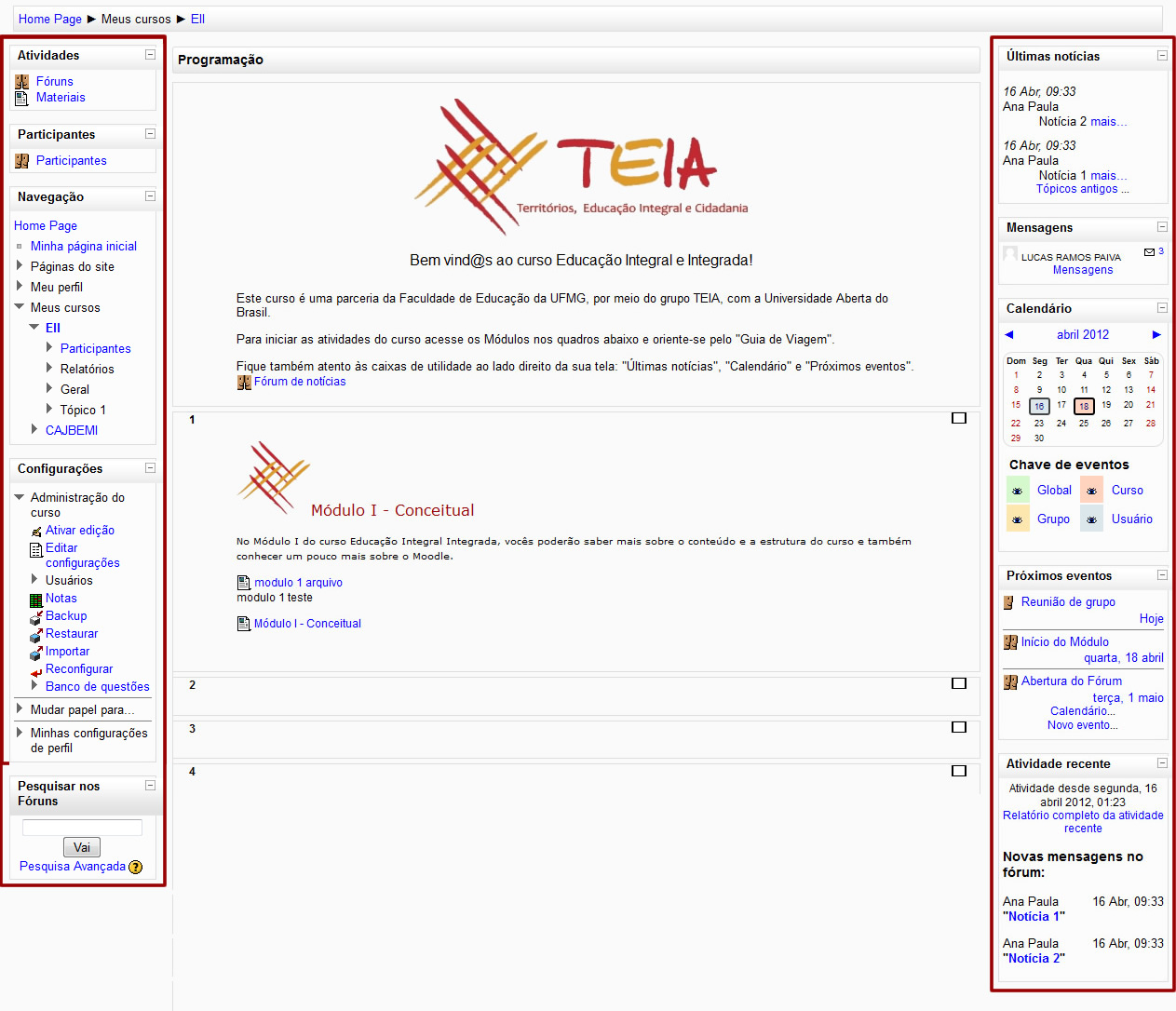Open CAJBEMI course in navigation
Image resolution: width=1176 pixels, height=1011 pixels.
coord(72,431)
